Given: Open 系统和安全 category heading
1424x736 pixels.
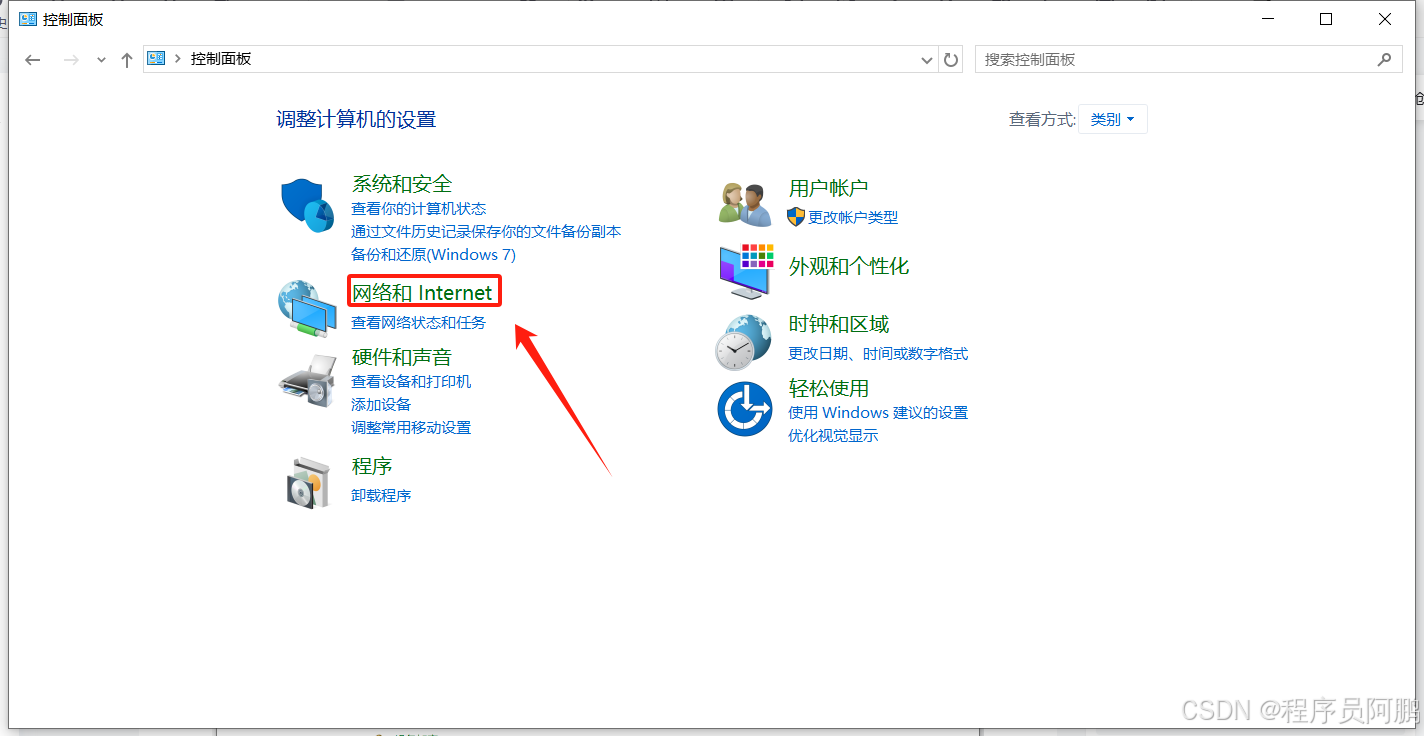Looking at the screenshot, I should click(402, 184).
